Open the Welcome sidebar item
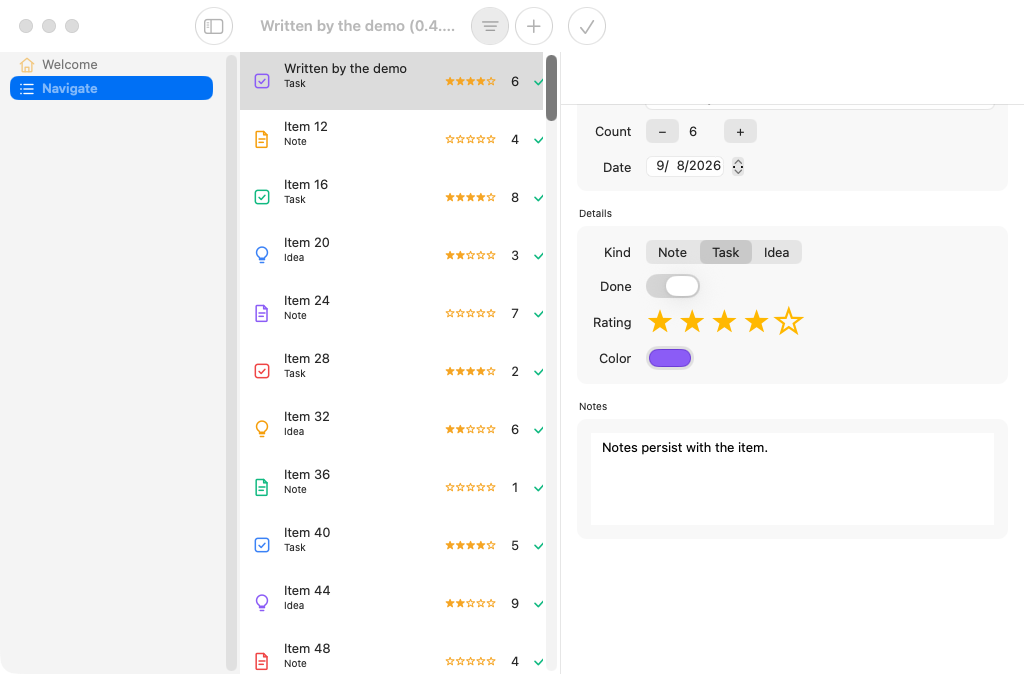Viewport: 1024px width, 674px height. click(x=111, y=65)
